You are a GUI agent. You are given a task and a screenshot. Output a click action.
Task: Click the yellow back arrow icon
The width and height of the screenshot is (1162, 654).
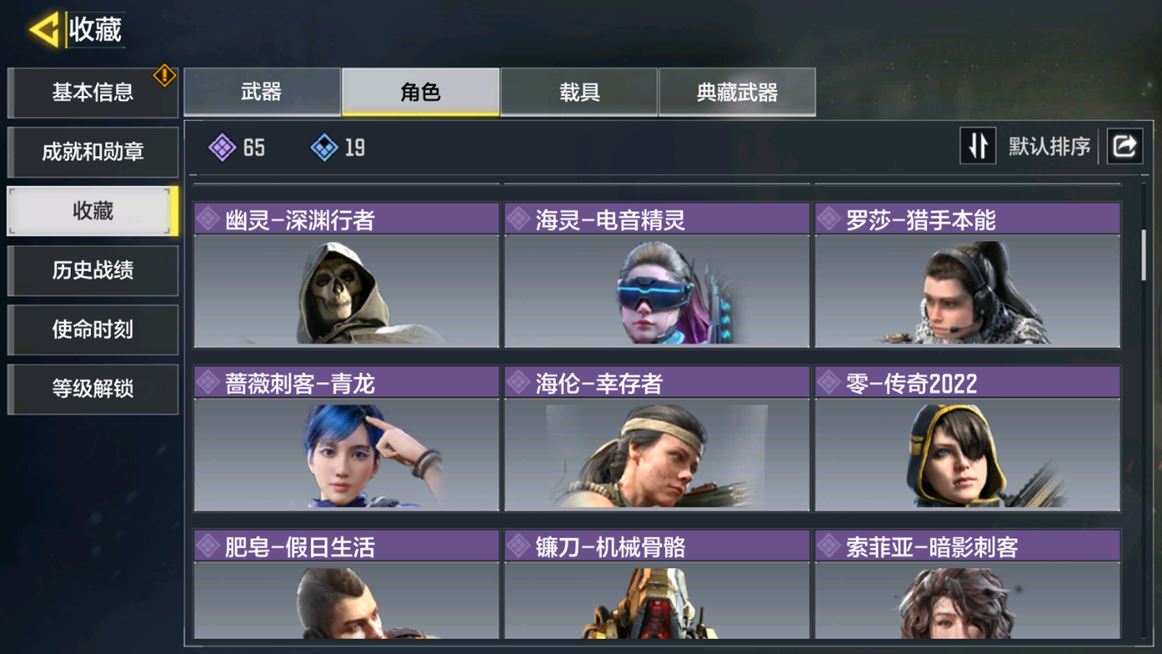point(44,30)
